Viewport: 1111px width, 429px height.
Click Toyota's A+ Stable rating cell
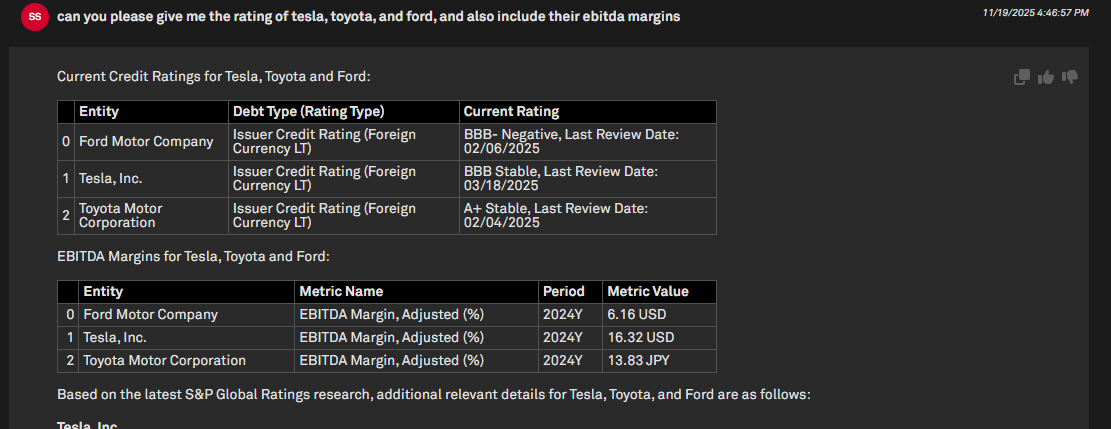coord(556,215)
